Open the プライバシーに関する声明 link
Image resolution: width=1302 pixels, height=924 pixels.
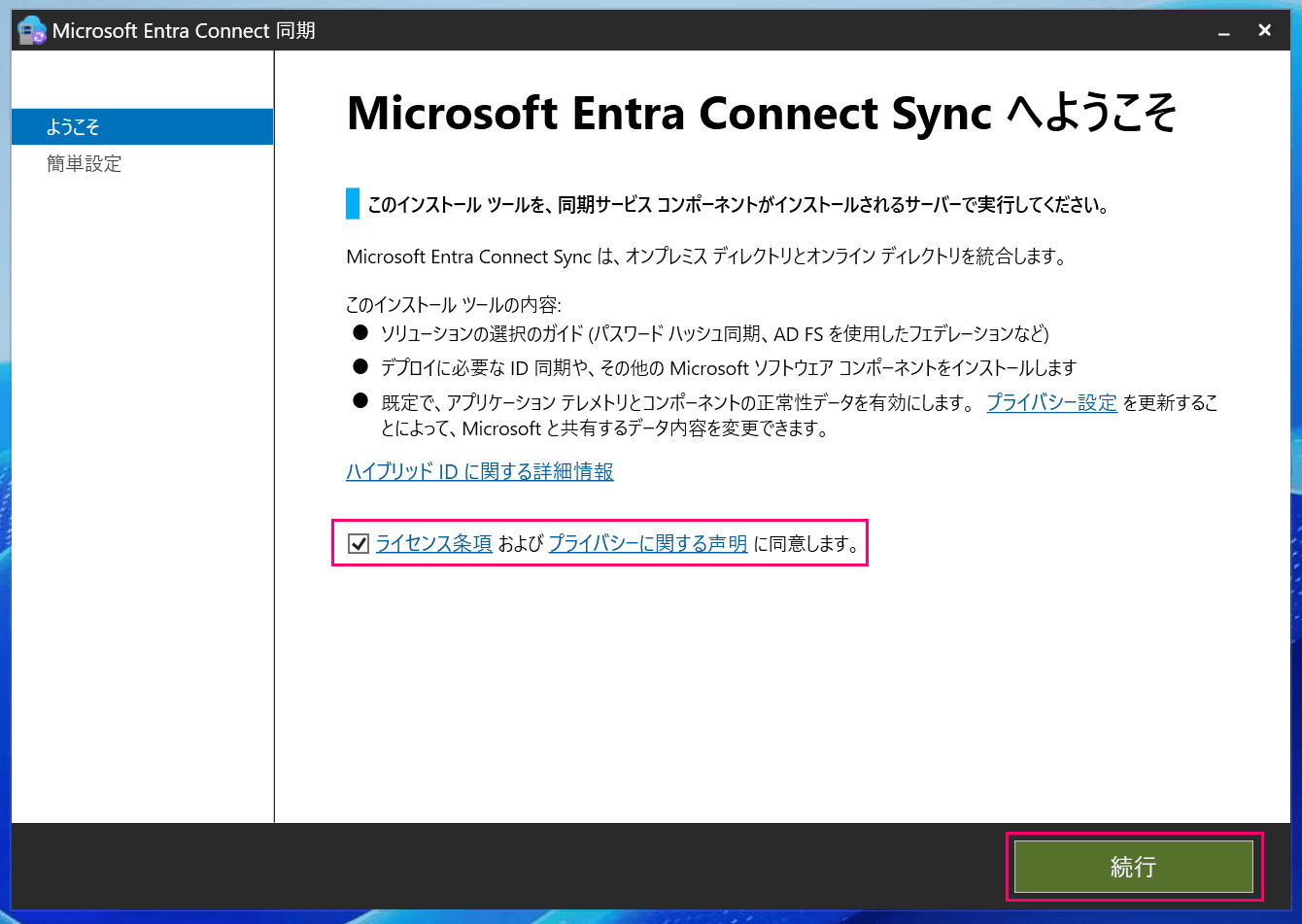[648, 544]
